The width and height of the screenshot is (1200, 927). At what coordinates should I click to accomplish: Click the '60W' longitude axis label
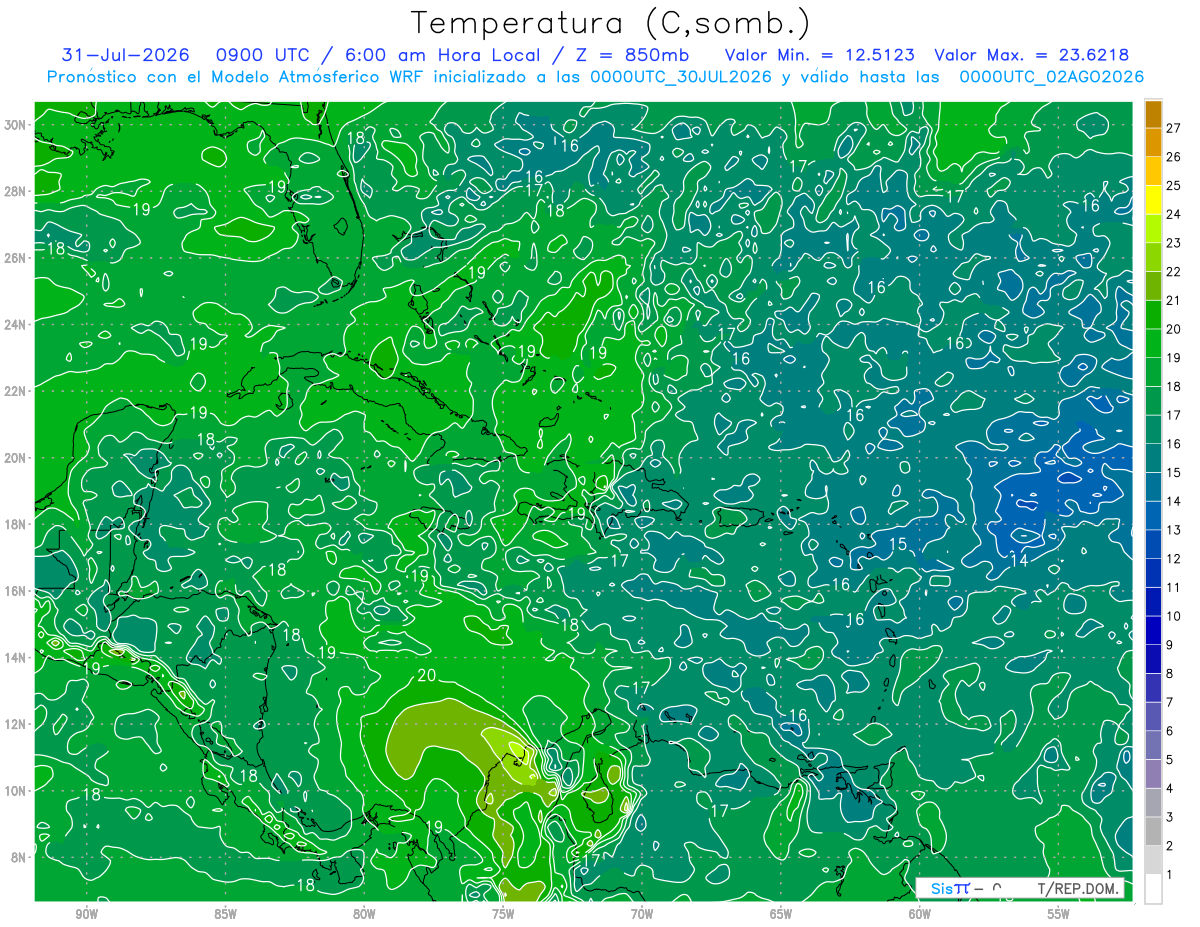pyautogui.click(x=919, y=914)
